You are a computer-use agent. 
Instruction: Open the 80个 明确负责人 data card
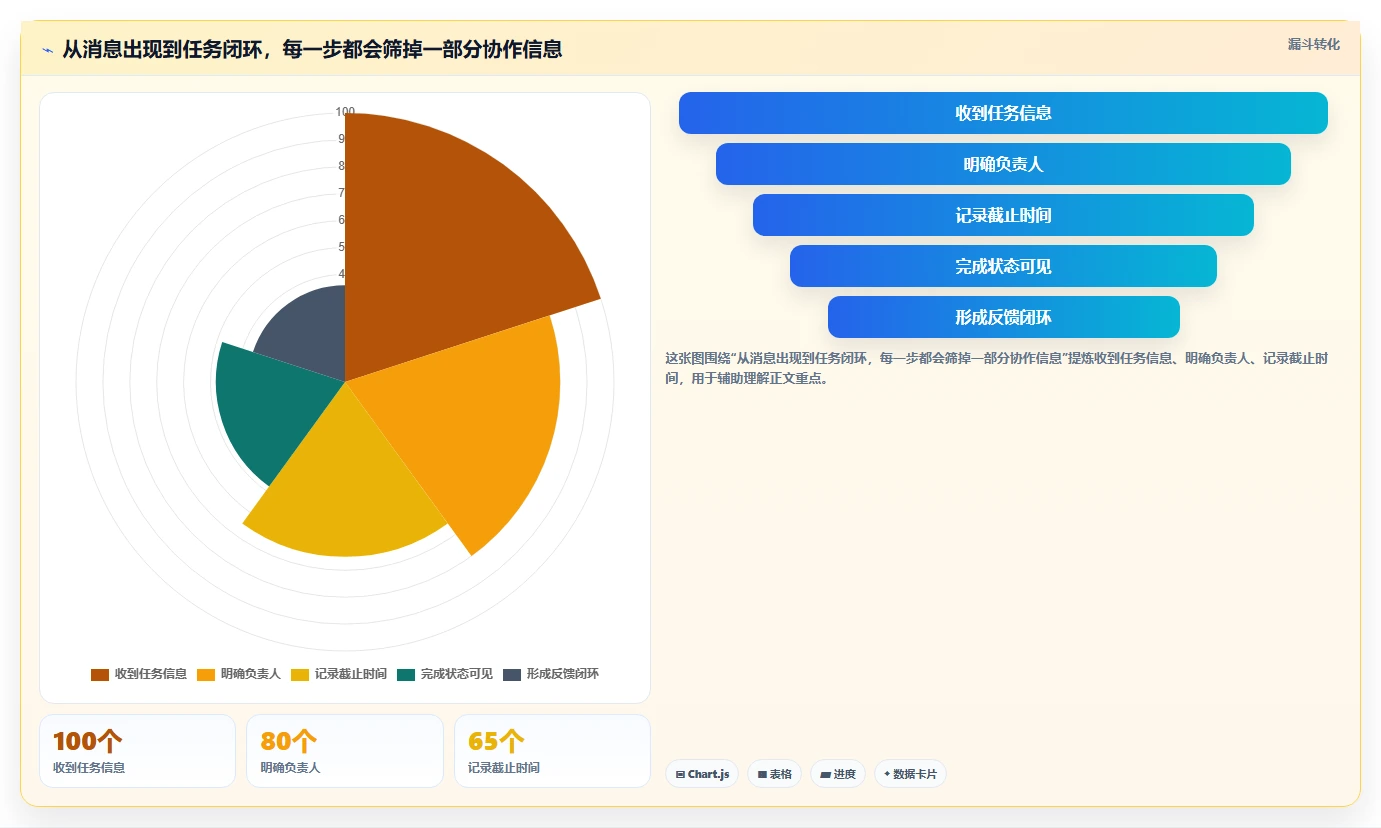[x=345, y=751]
